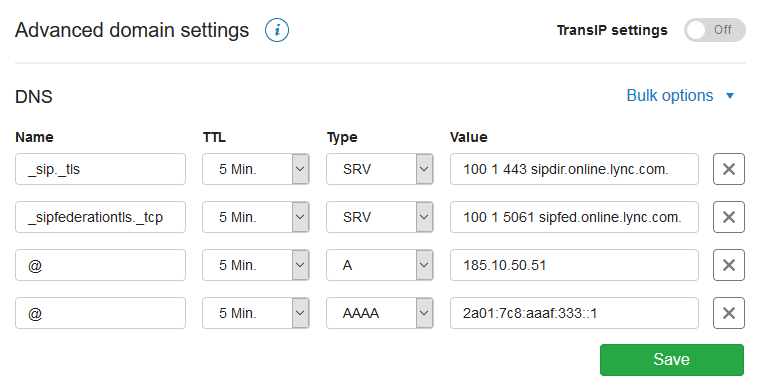This screenshot has width=760, height=390.
Task: Click the 185.10.50.51 value field
Action: (574, 265)
